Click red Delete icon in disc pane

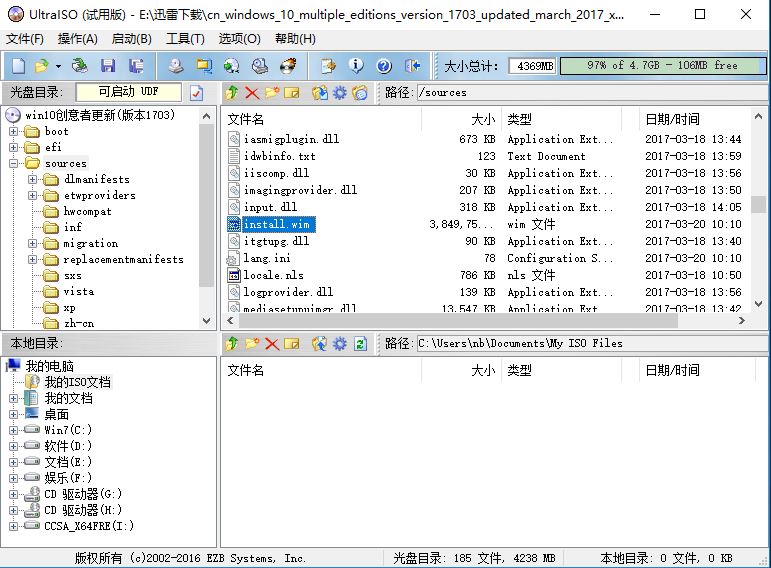[252, 92]
